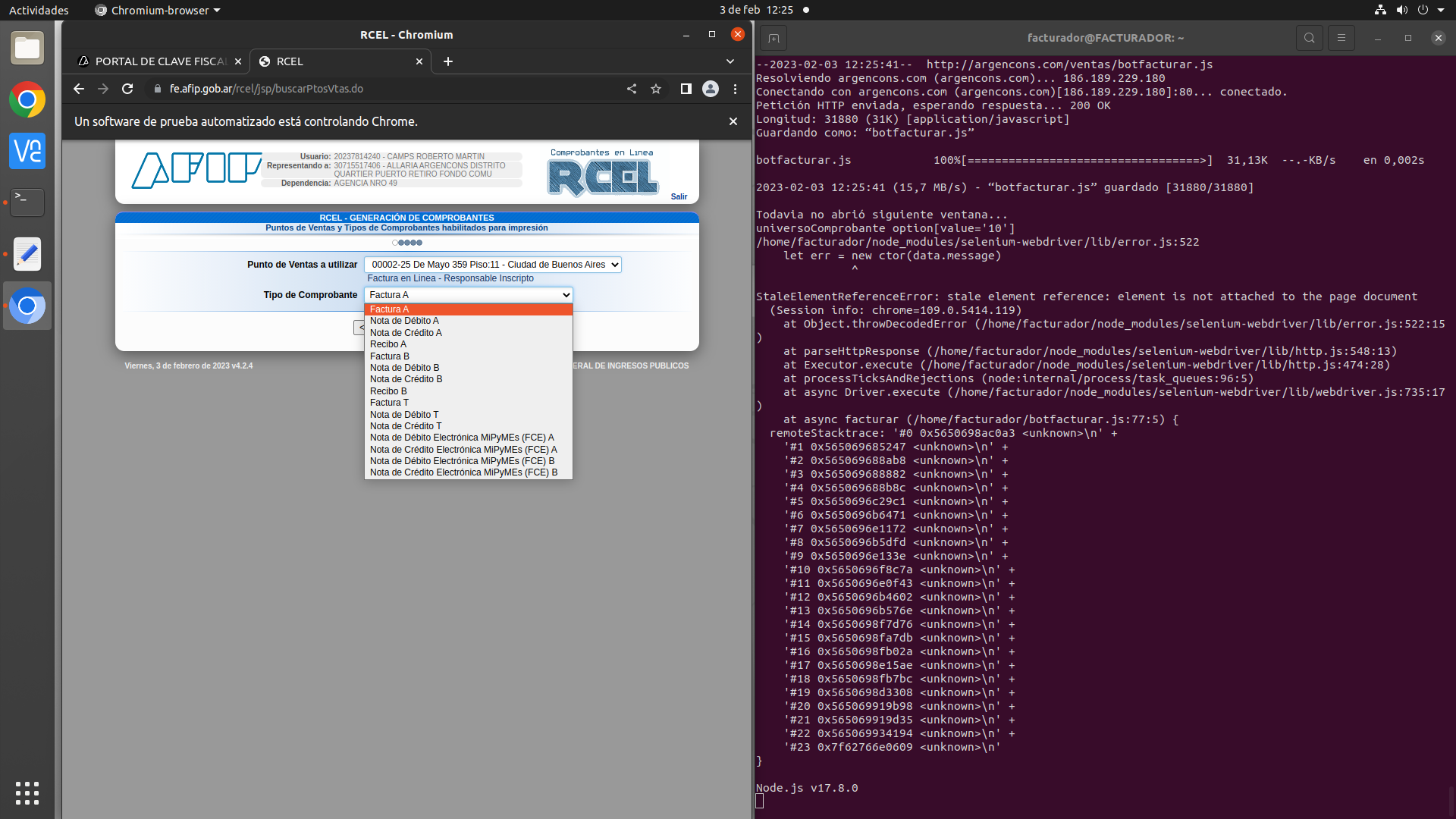Click the Tipo de Comprobante combo box
1456x819 pixels.
(469, 295)
